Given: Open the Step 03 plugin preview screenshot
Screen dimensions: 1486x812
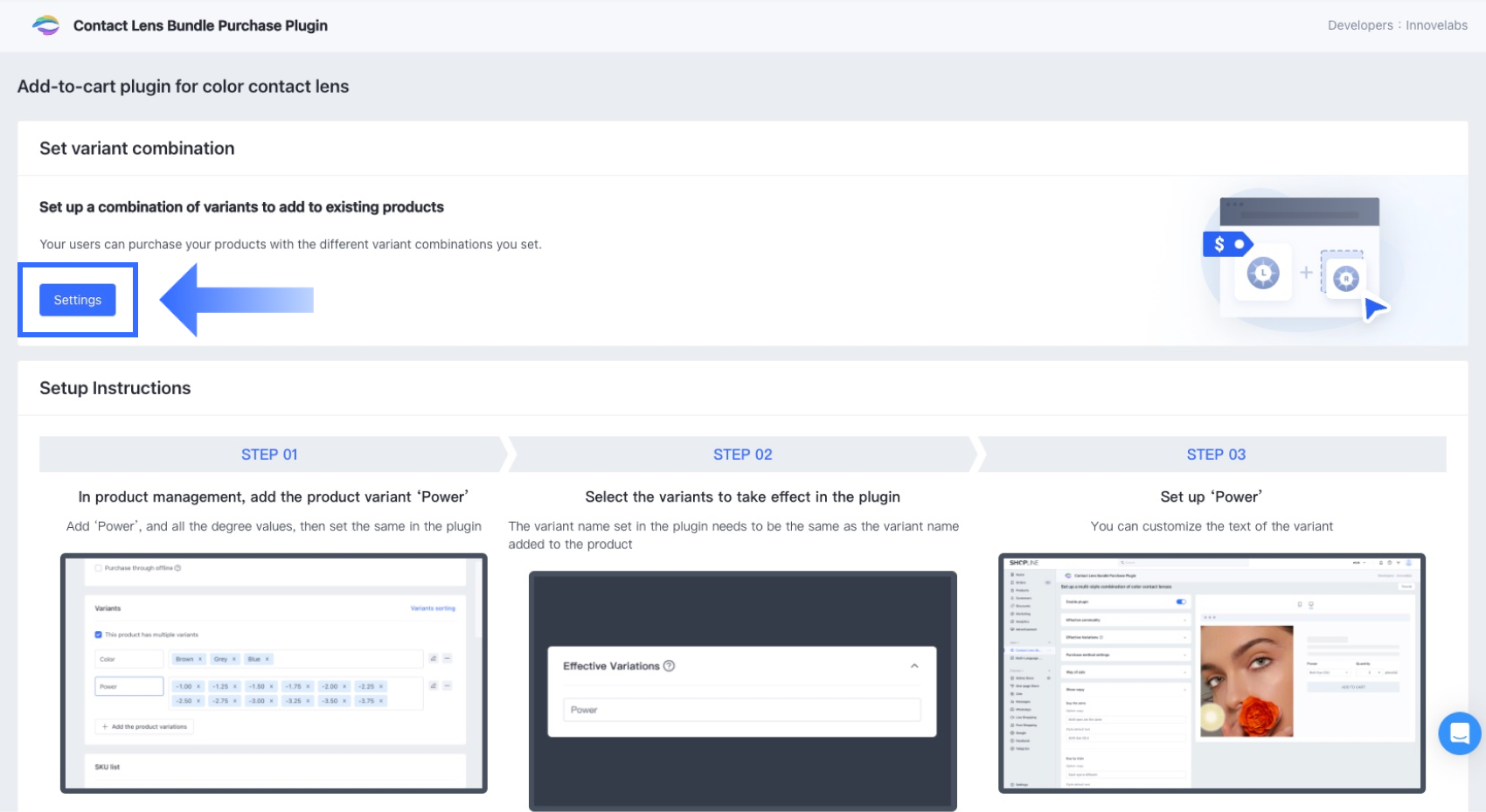Looking at the screenshot, I should 1212,673.
